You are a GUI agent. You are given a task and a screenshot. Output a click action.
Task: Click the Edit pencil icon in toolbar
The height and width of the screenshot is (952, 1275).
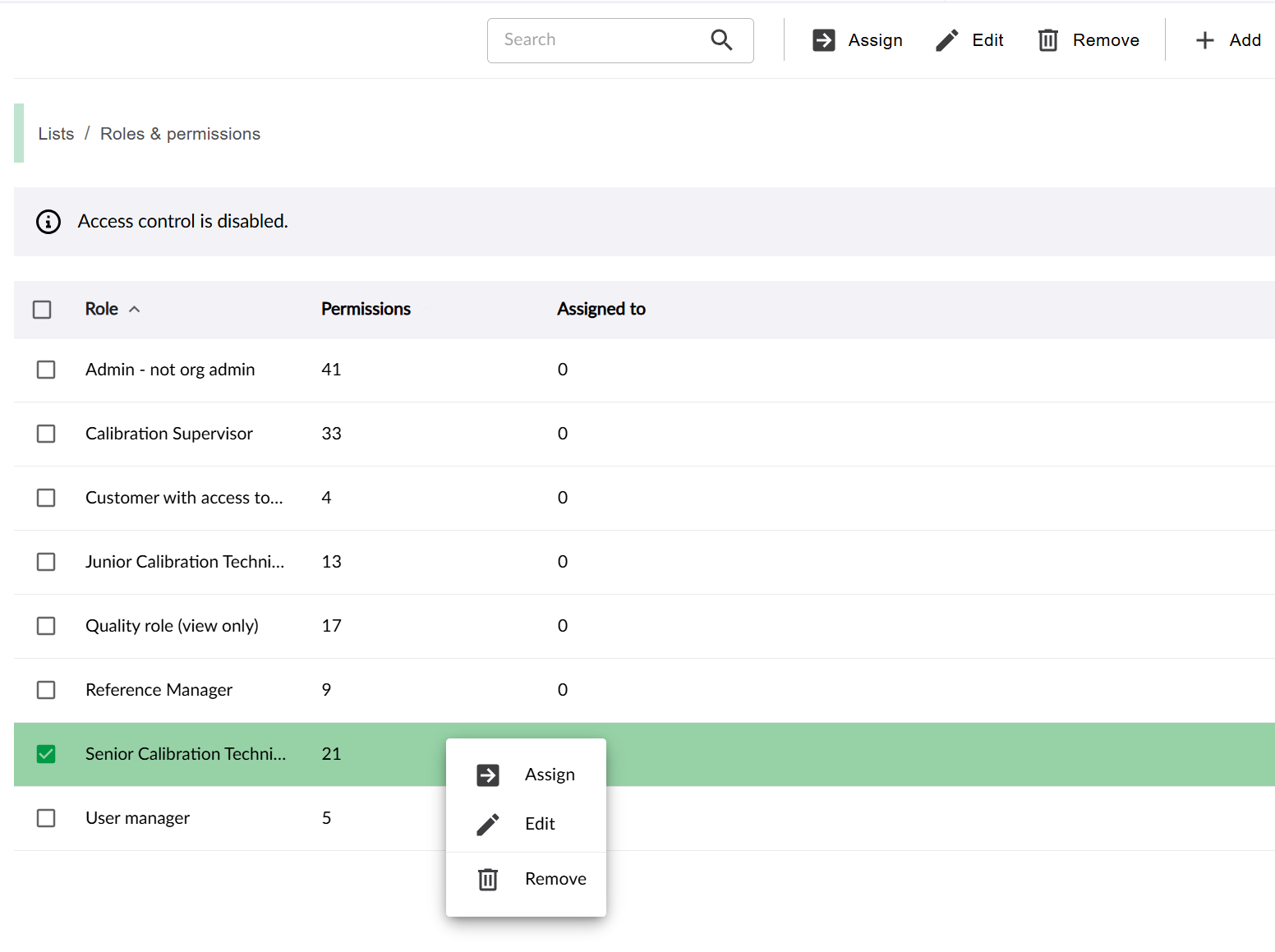click(946, 40)
